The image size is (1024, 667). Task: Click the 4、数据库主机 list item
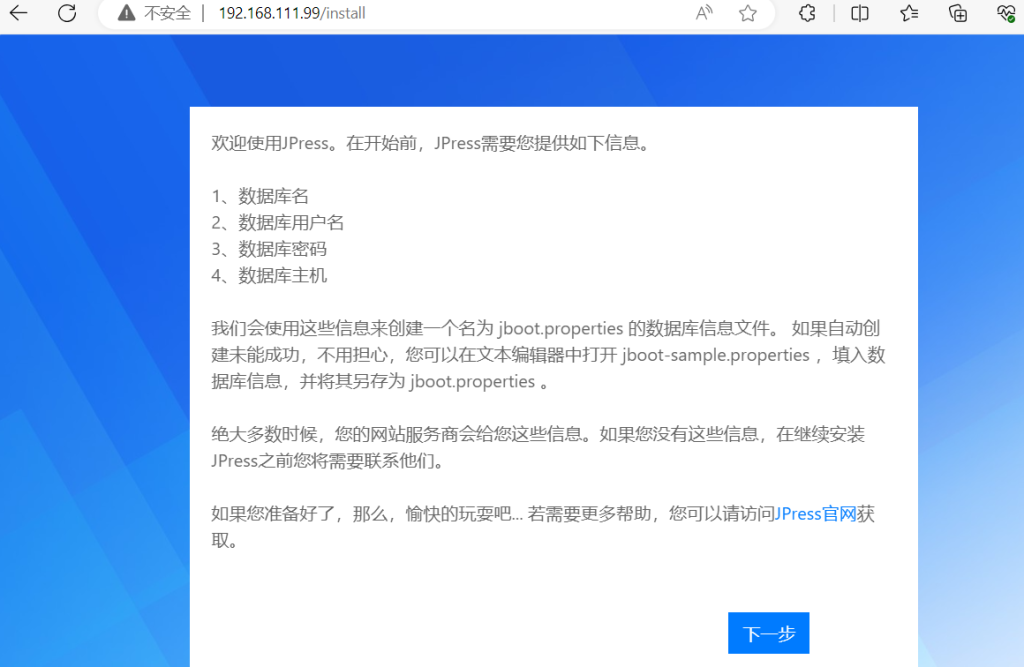pos(269,275)
